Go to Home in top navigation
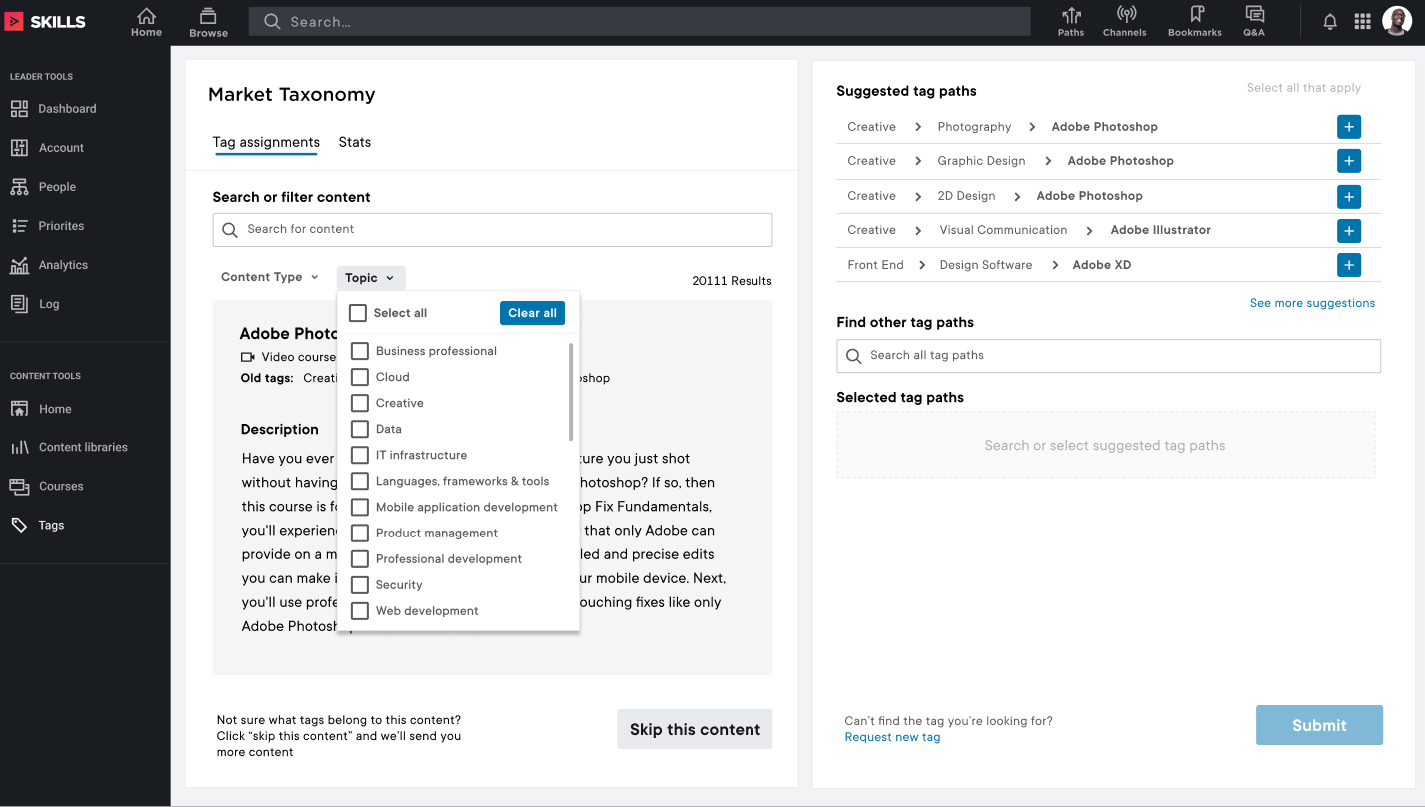1425x807 pixels. click(146, 22)
